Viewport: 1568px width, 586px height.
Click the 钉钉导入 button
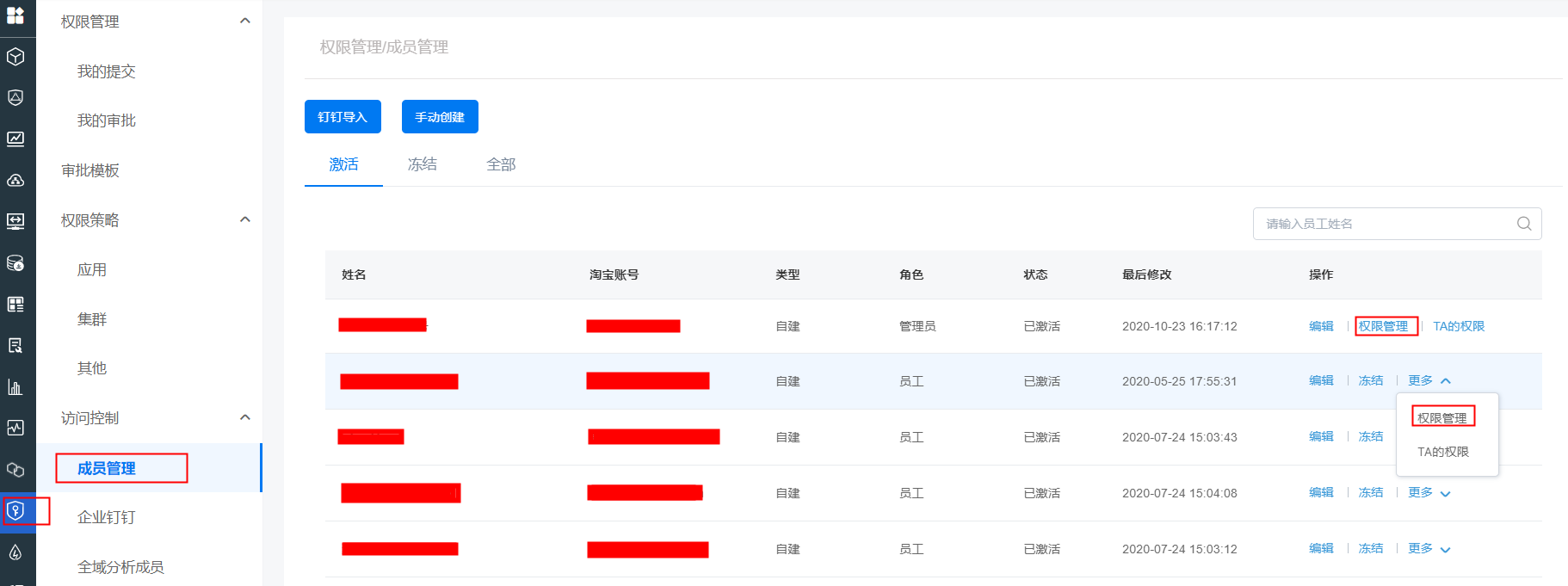pyautogui.click(x=343, y=117)
